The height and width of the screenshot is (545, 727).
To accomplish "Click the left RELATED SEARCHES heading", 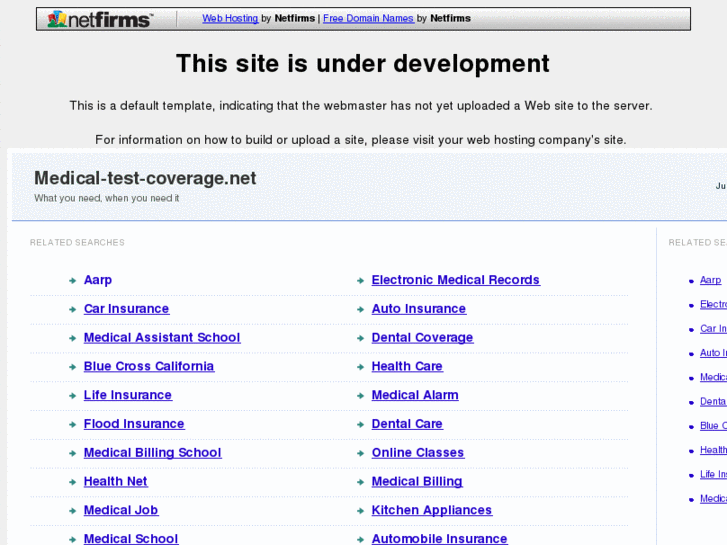I will tap(77, 243).
